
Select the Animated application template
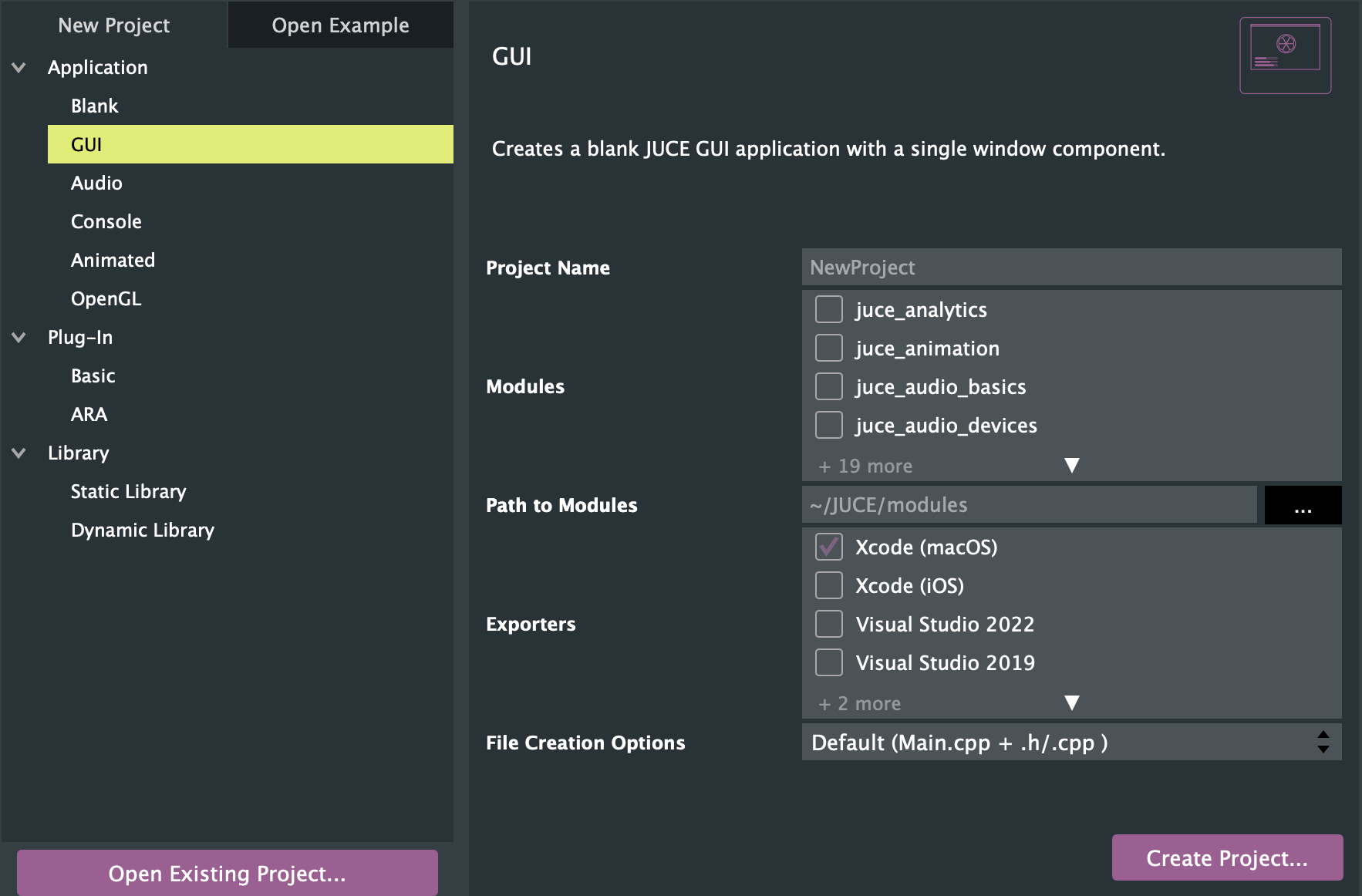point(251,260)
